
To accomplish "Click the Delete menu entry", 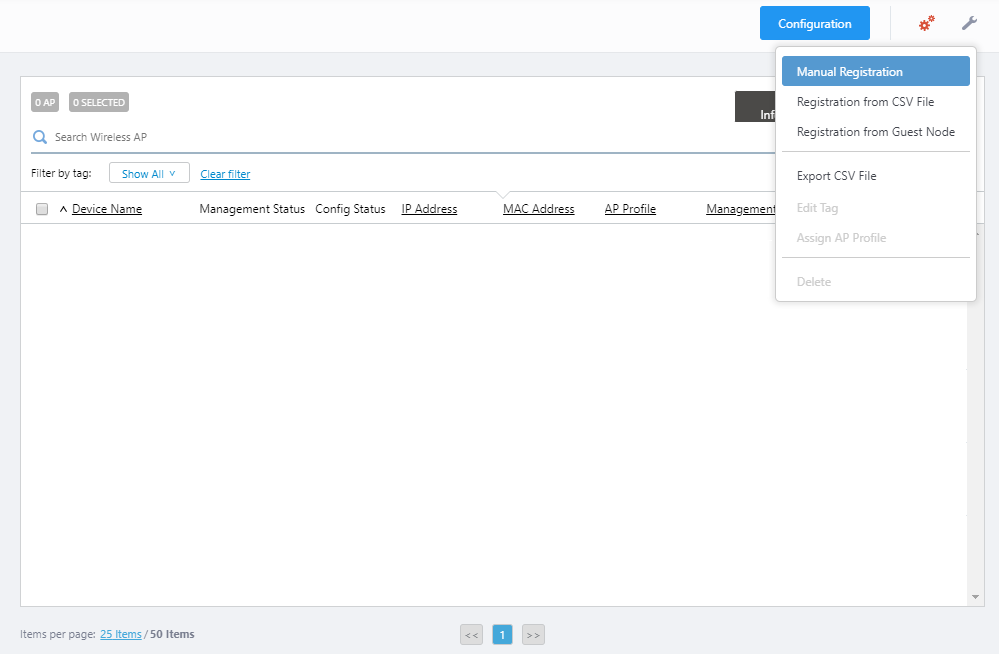I will 875,282.
